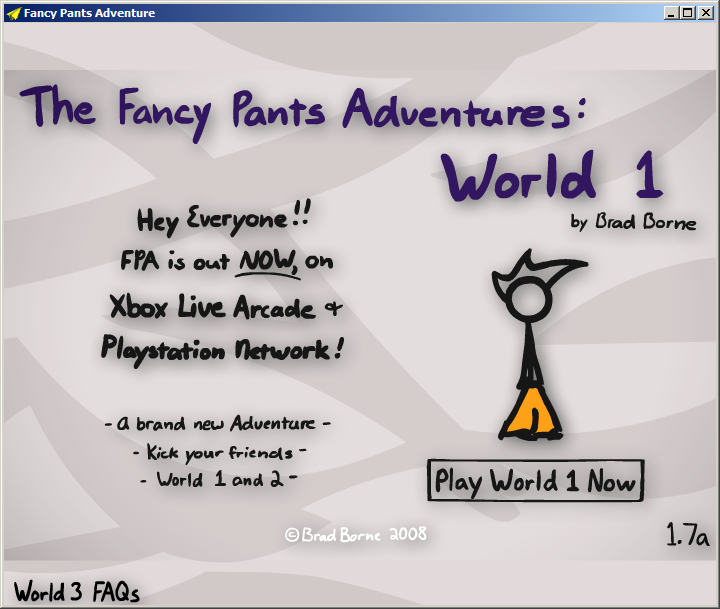The image size is (720, 609).
Task: Click the Play World 1 Now button
Action: 535,480
